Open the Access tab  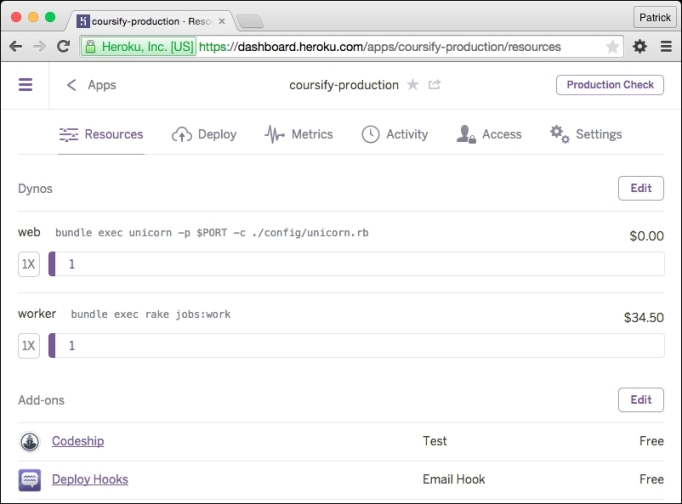tap(489, 134)
